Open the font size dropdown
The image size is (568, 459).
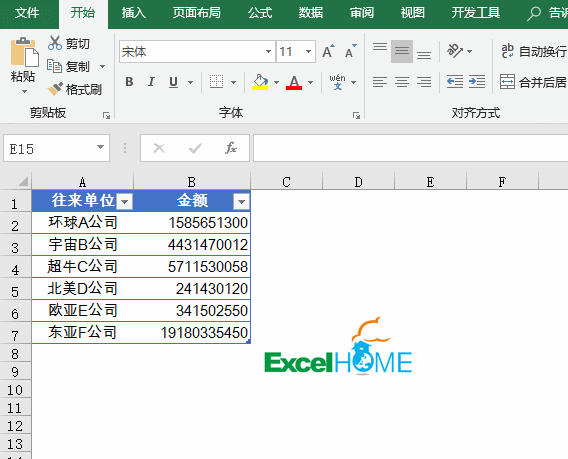tap(308, 51)
